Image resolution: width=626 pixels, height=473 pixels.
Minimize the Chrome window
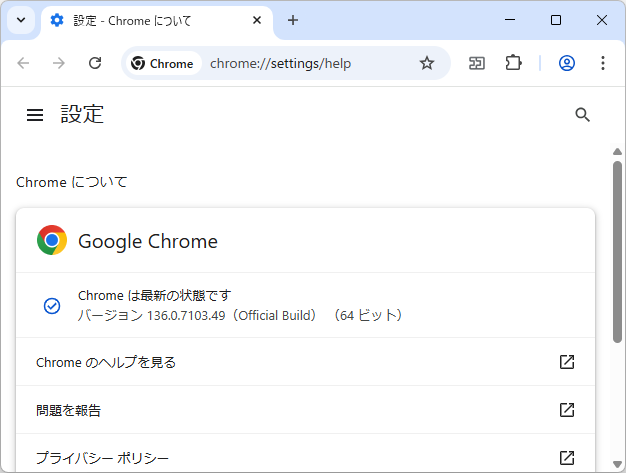tap(510, 20)
